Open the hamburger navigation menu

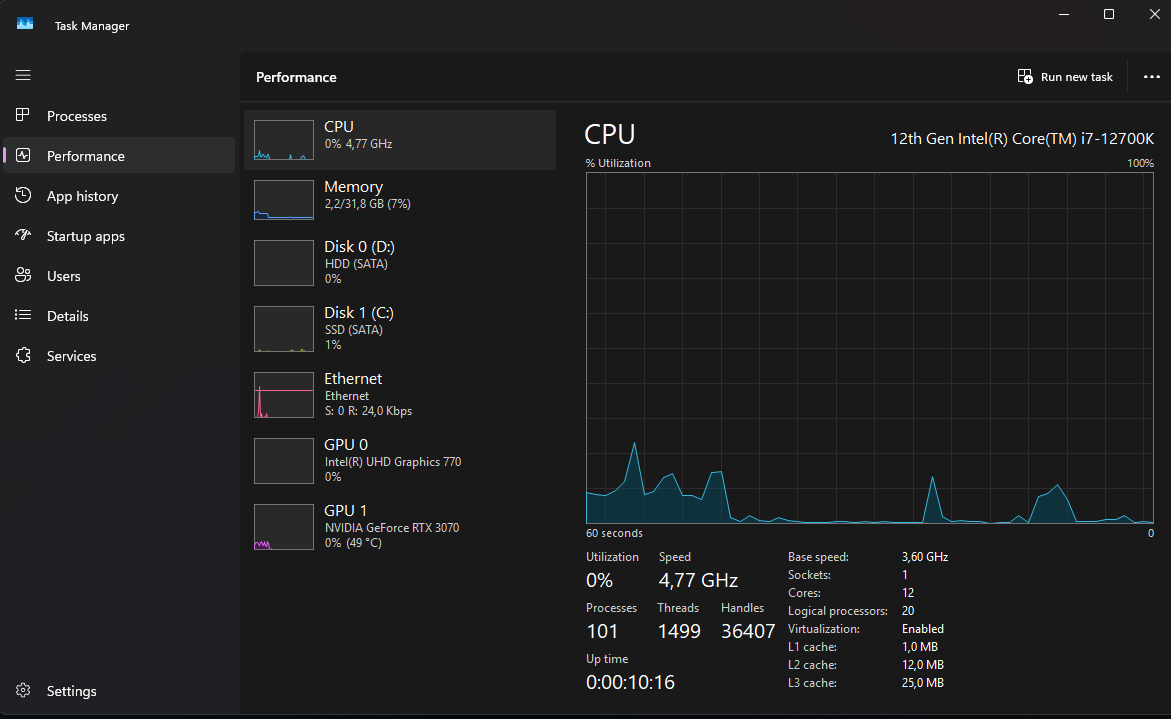(23, 75)
